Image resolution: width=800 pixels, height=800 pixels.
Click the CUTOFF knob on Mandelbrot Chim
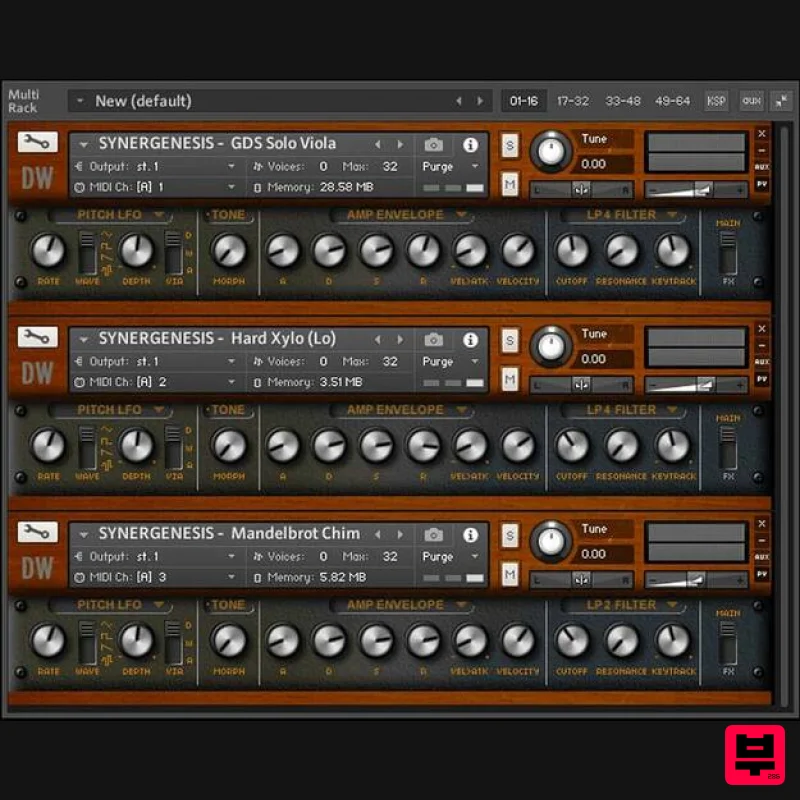[x=572, y=641]
